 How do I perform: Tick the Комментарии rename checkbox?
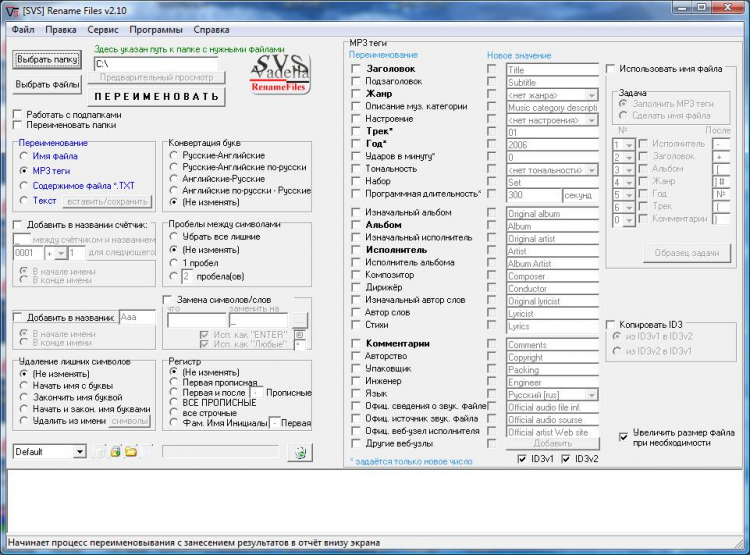tap(356, 344)
